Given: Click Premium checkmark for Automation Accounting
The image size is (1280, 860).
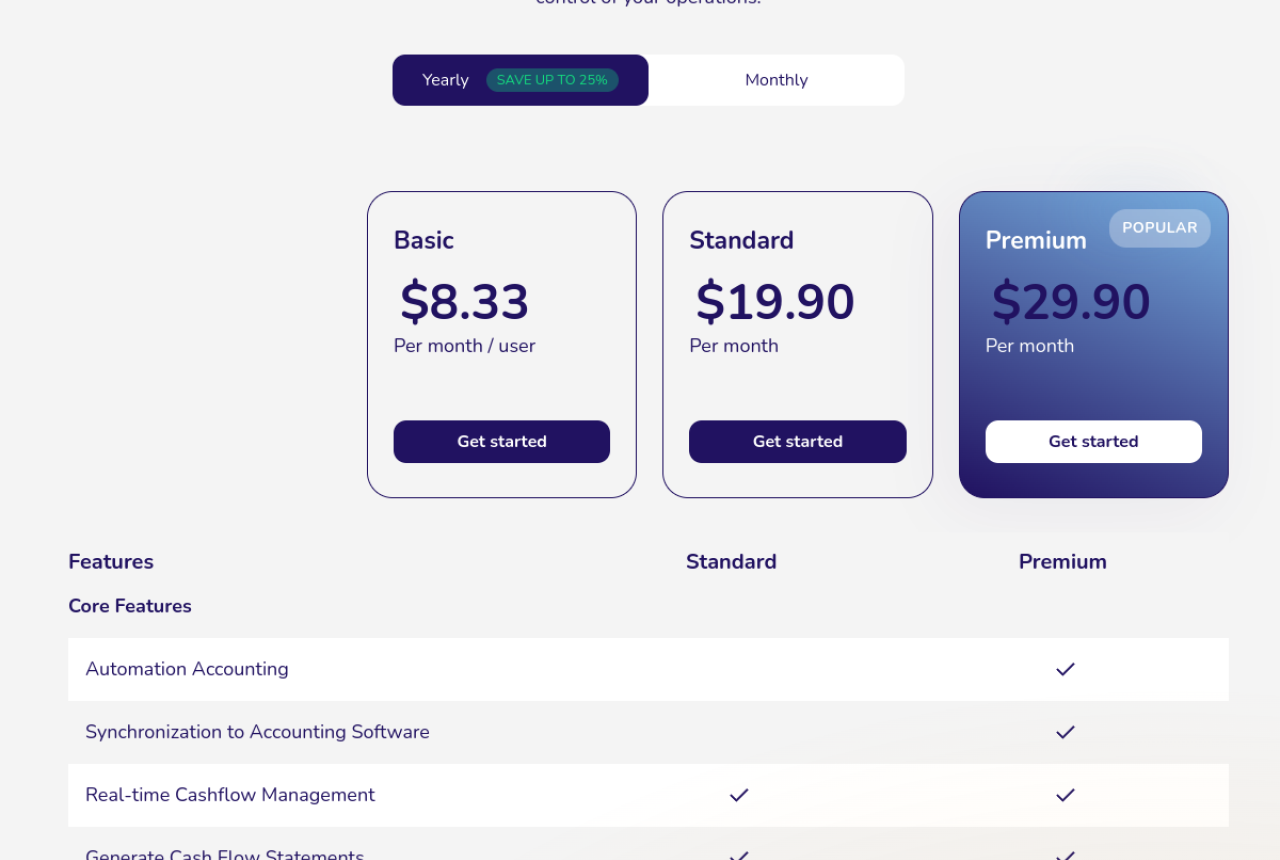Looking at the screenshot, I should point(1065,669).
